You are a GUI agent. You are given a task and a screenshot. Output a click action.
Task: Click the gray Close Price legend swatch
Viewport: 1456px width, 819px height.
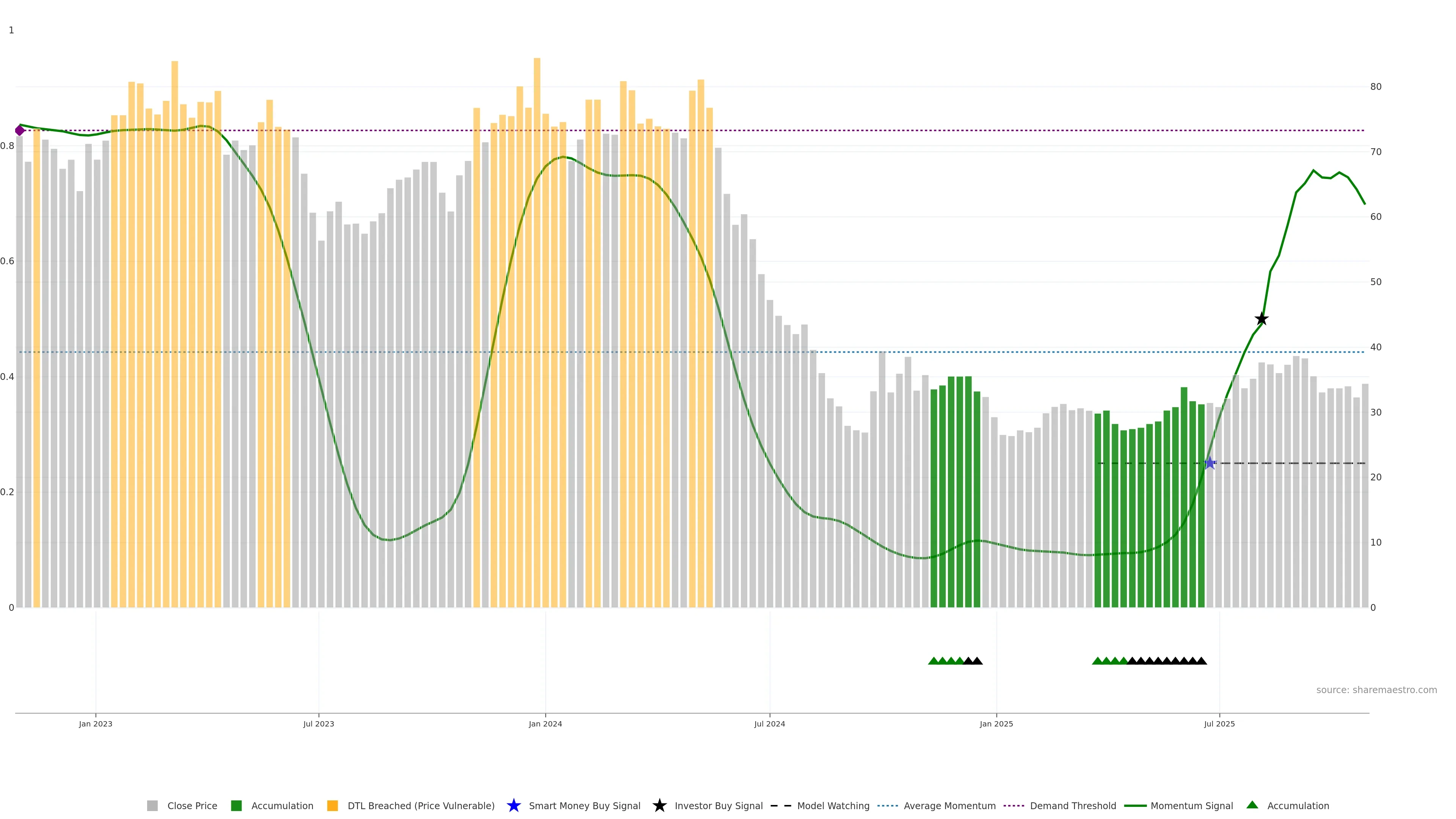pos(152,805)
